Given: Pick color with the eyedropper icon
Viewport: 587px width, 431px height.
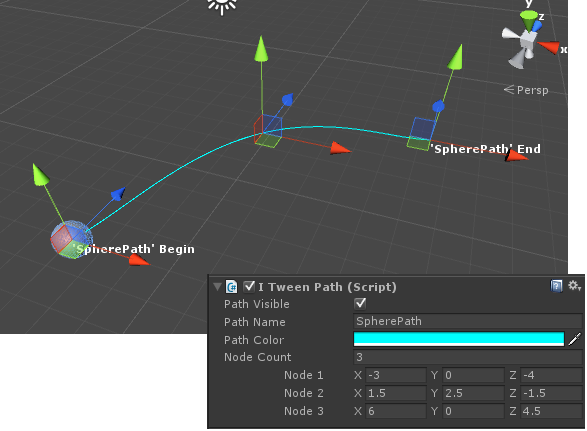Looking at the screenshot, I should point(575,339).
